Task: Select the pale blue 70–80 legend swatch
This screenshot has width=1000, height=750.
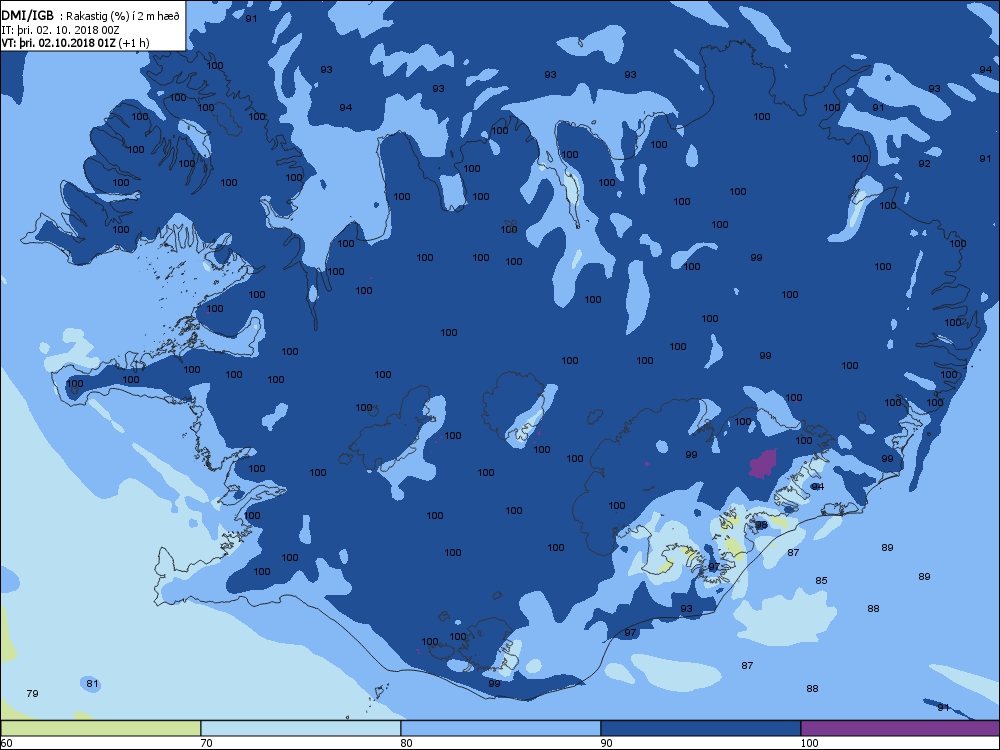Action: (300, 728)
